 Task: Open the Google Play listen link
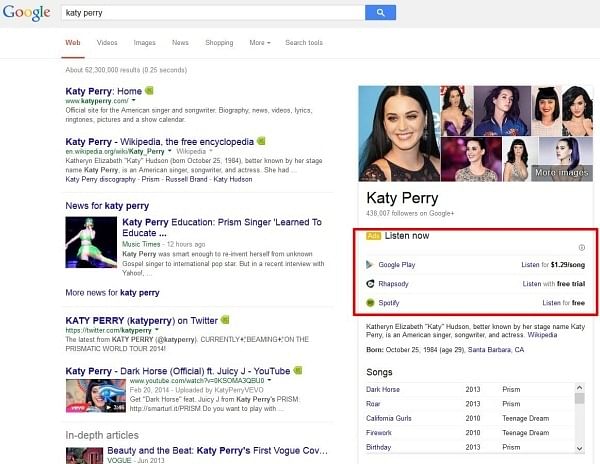(x=396, y=264)
